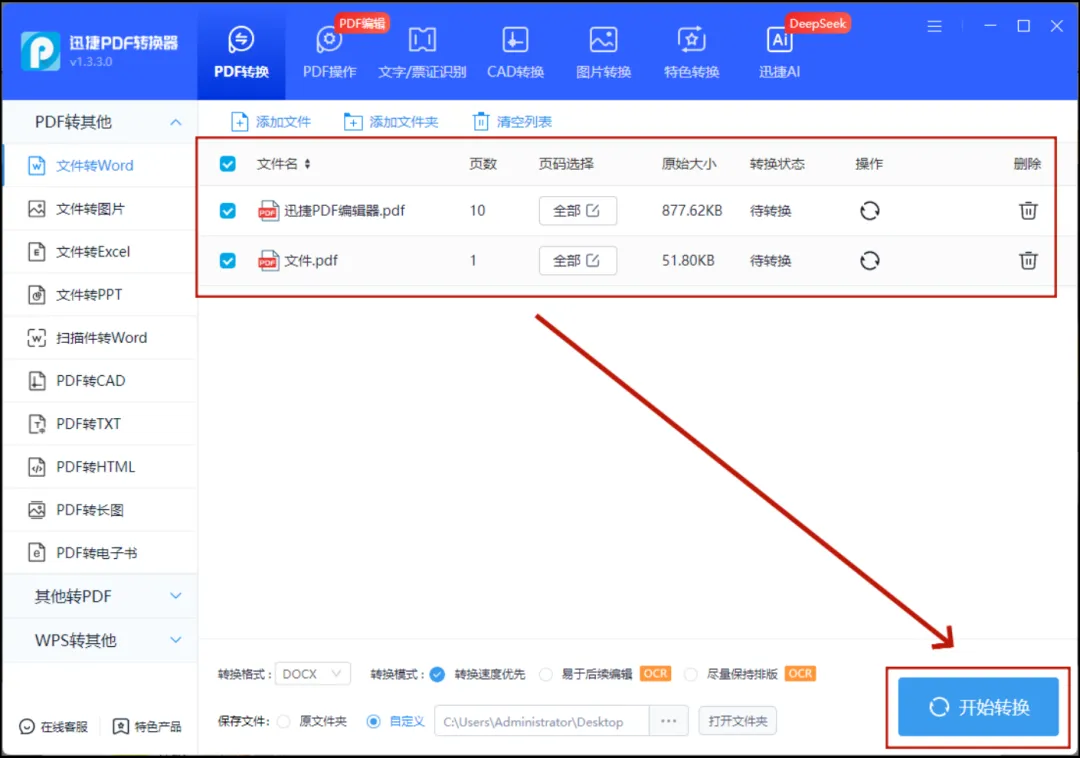
Task: Delete 迅捷PDF编辑器.pdf with trash icon
Action: [x=1028, y=211]
